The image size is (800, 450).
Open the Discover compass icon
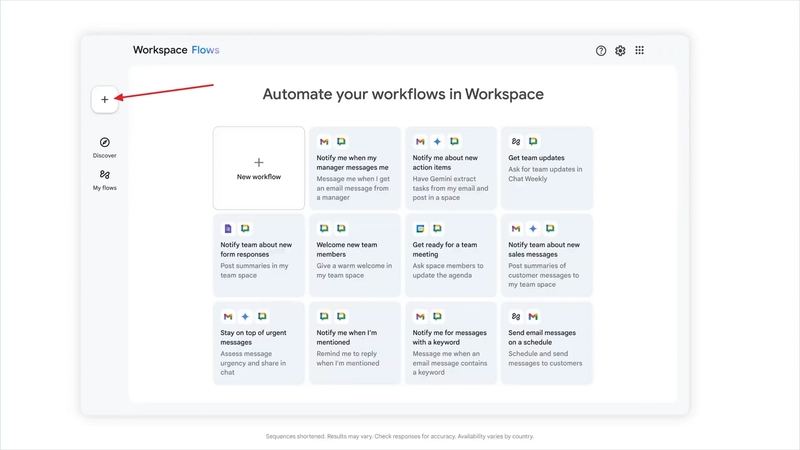click(x=105, y=142)
